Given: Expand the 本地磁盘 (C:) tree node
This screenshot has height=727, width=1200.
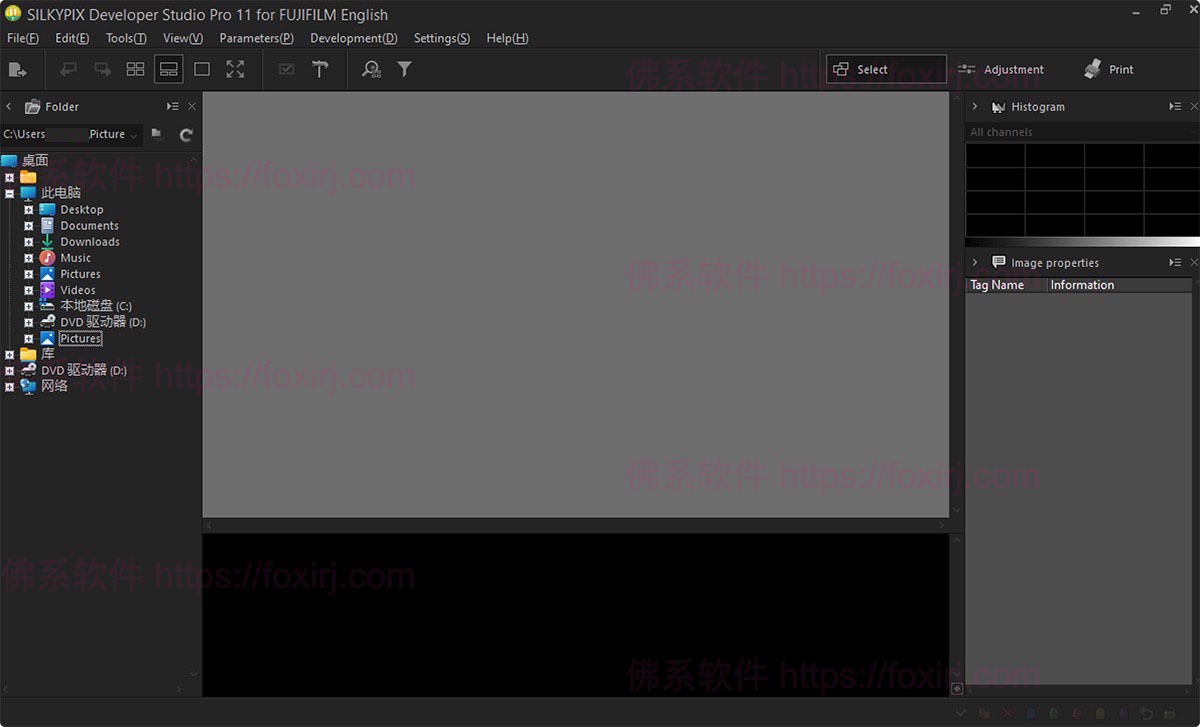Looking at the screenshot, I should tap(29, 306).
